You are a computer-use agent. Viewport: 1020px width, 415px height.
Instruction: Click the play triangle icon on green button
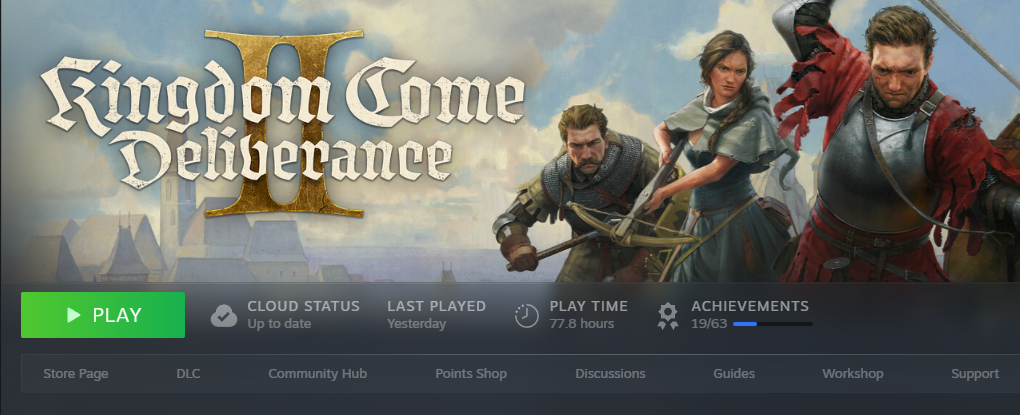pyautogui.click(x=74, y=315)
